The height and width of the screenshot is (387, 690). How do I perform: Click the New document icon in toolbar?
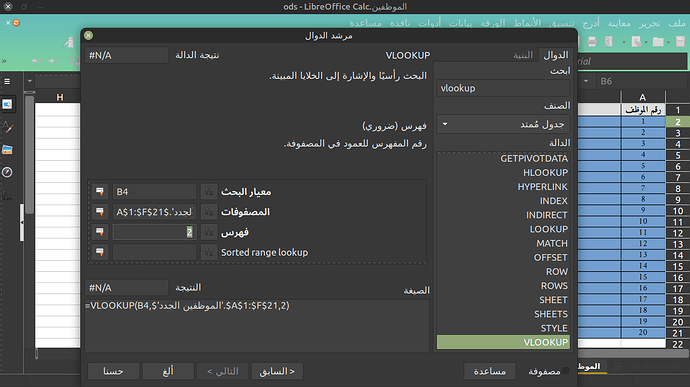point(680,42)
